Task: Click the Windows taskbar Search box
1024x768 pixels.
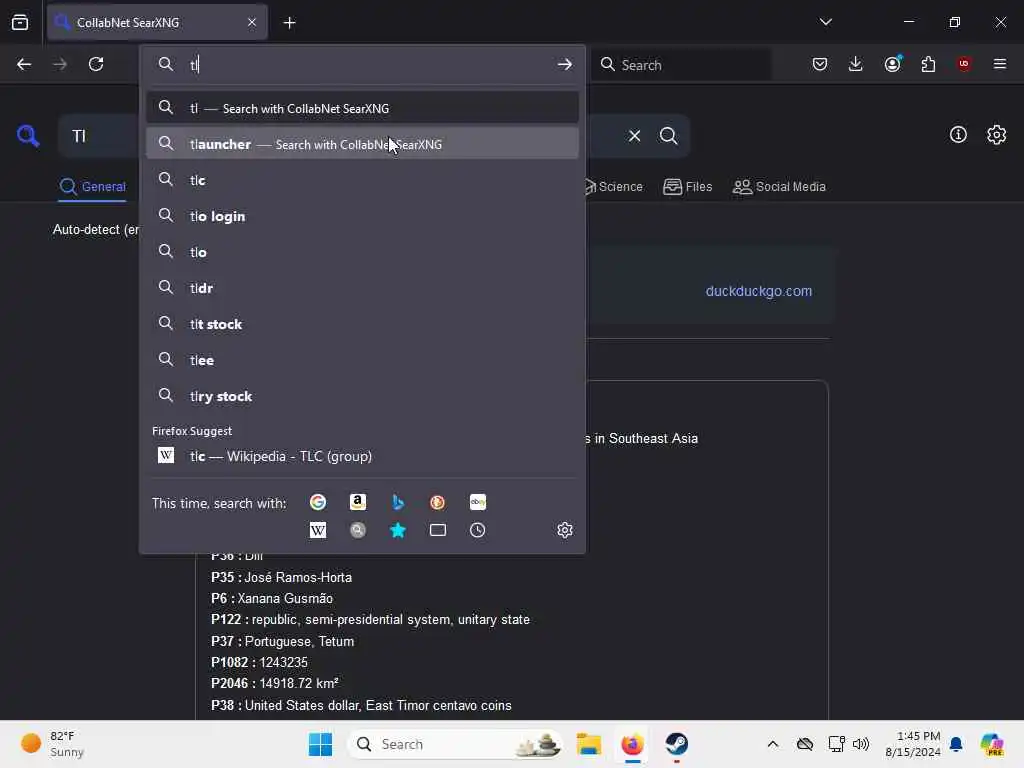Action: coord(455,744)
